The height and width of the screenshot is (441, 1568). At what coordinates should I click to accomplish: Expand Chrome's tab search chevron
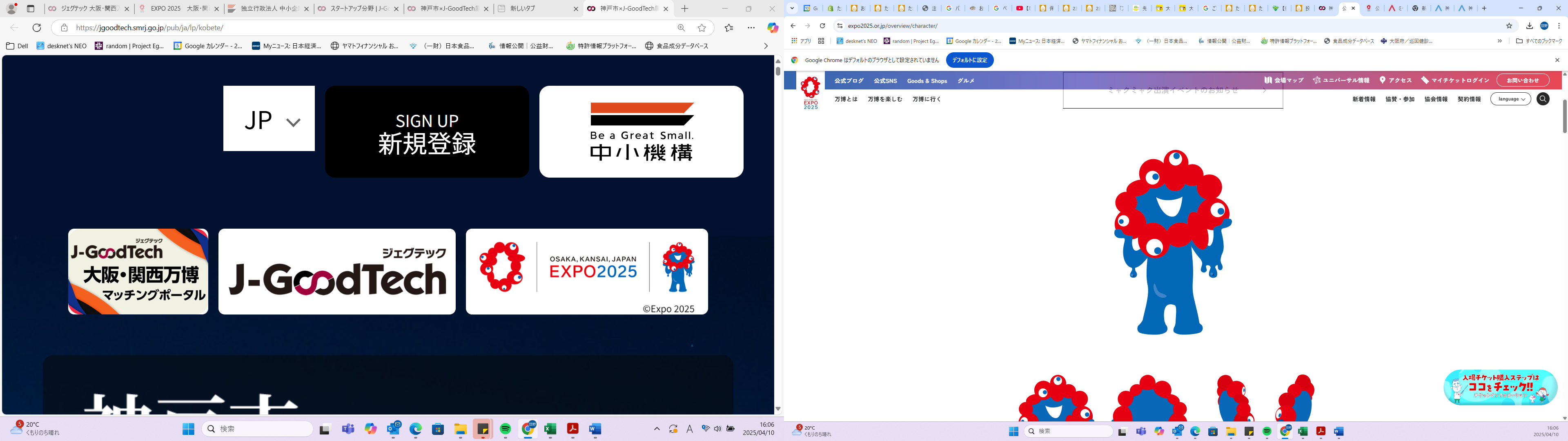[792, 9]
